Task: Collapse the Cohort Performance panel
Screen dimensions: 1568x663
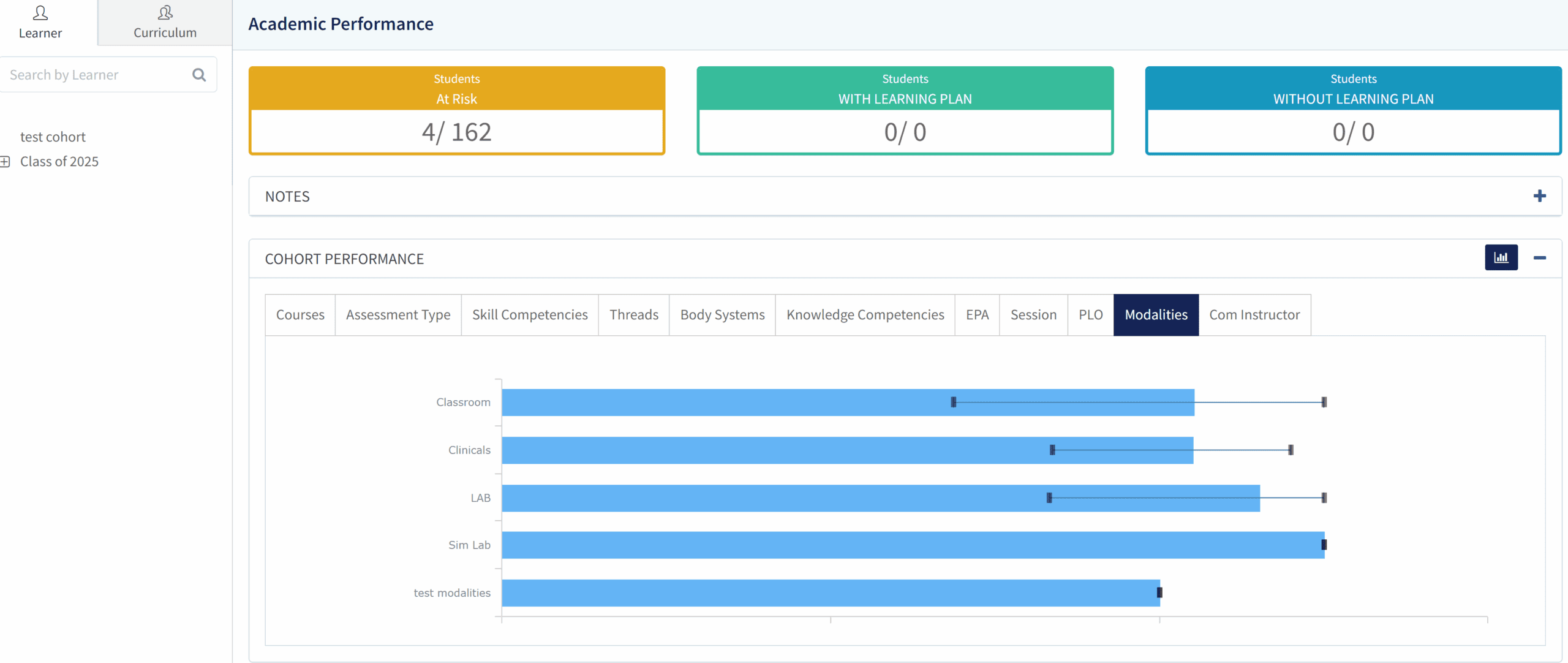Action: pyautogui.click(x=1539, y=258)
